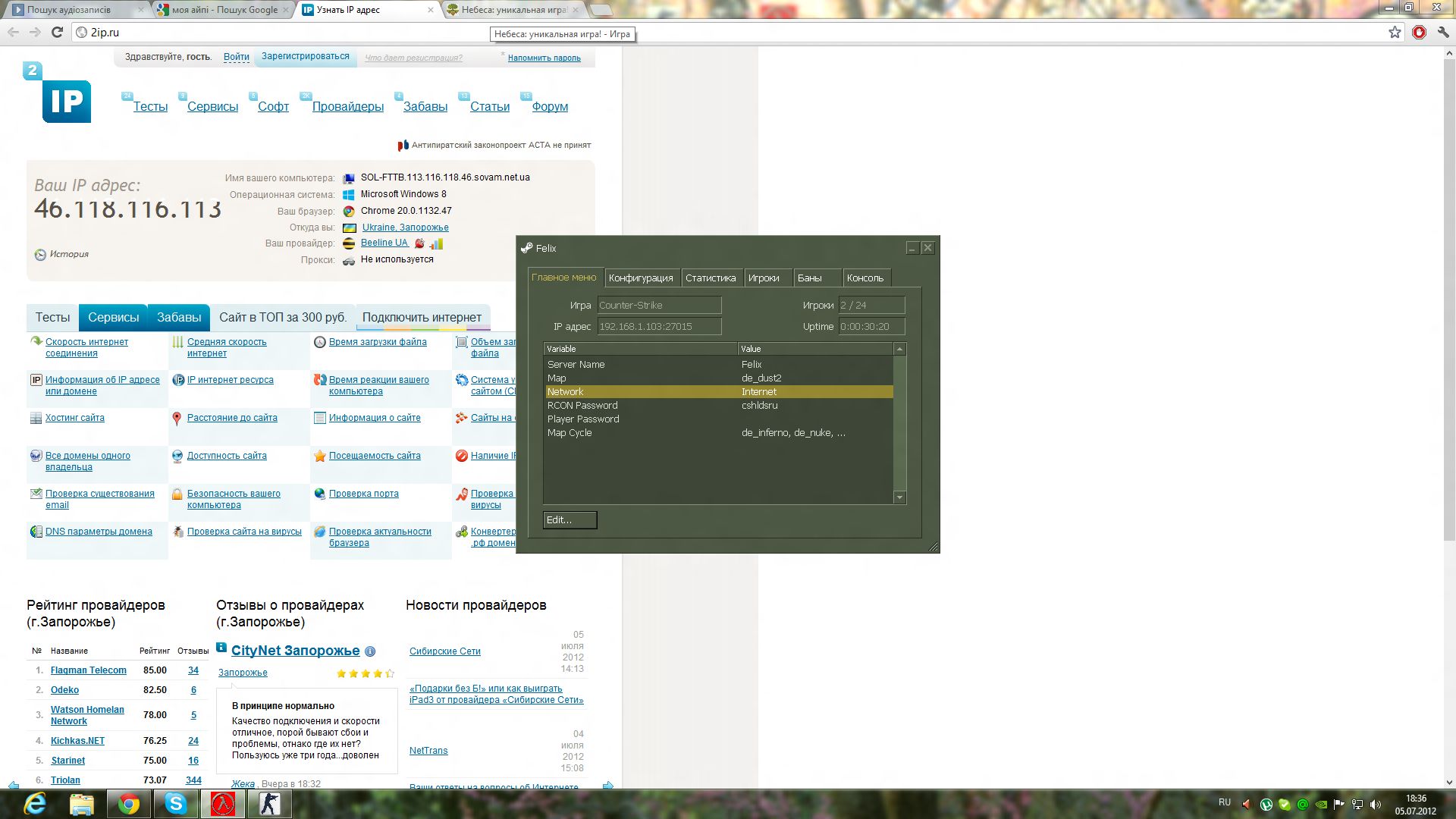The width and height of the screenshot is (1456, 819).
Task: Click the IP адрес field in Felix
Action: pyautogui.click(x=659, y=327)
